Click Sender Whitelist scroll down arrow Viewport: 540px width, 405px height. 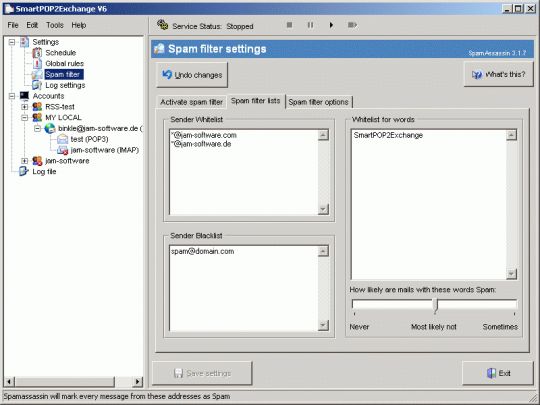[x=323, y=209]
